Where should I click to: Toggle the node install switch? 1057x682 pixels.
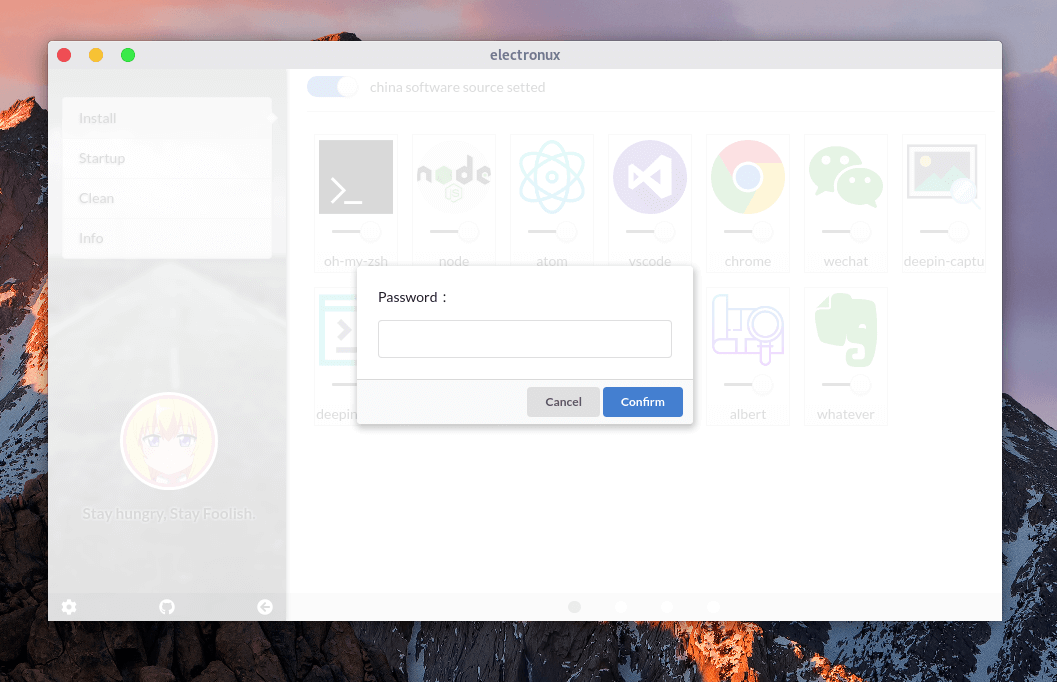454,232
